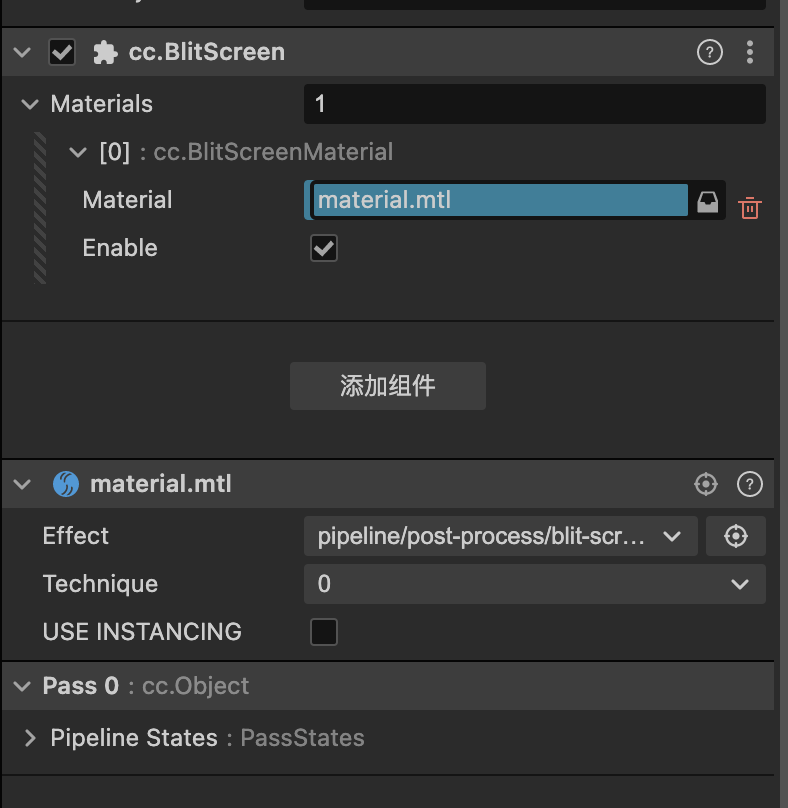The image size is (788, 808).
Task: Open the Effect dropdown
Action: coord(500,536)
